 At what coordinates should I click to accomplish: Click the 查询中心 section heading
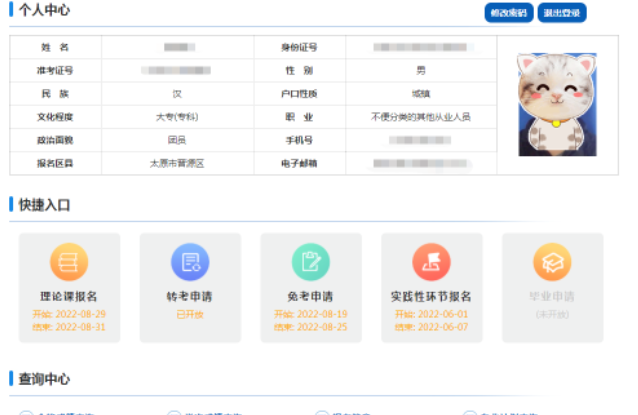(44, 379)
